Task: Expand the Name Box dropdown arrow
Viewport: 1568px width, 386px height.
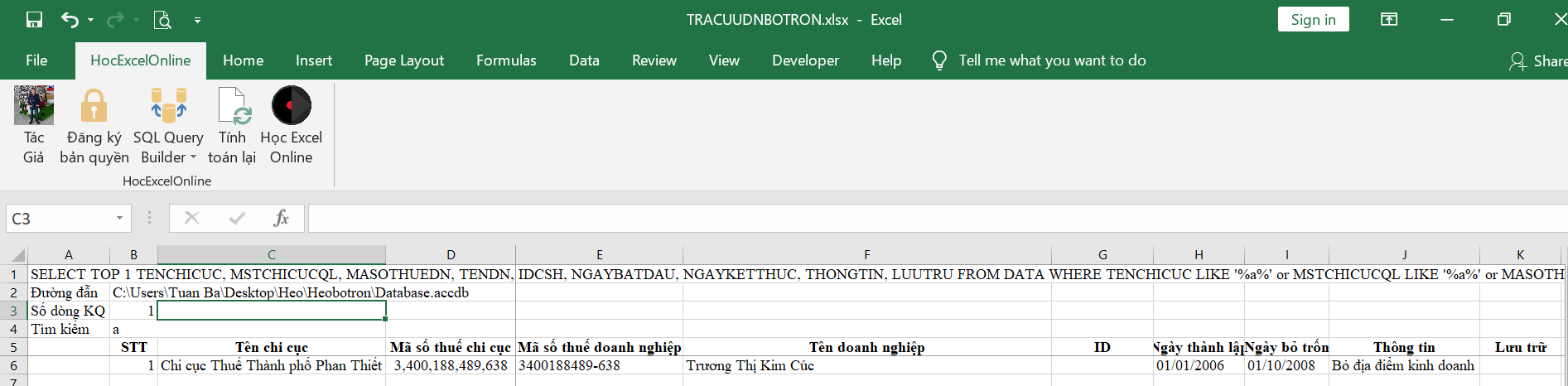Action: [x=119, y=219]
